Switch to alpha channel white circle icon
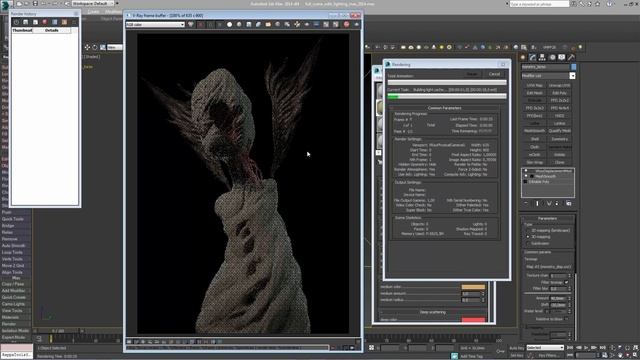The height and width of the screenshot is (360, 640). click(x=229, y=24)
